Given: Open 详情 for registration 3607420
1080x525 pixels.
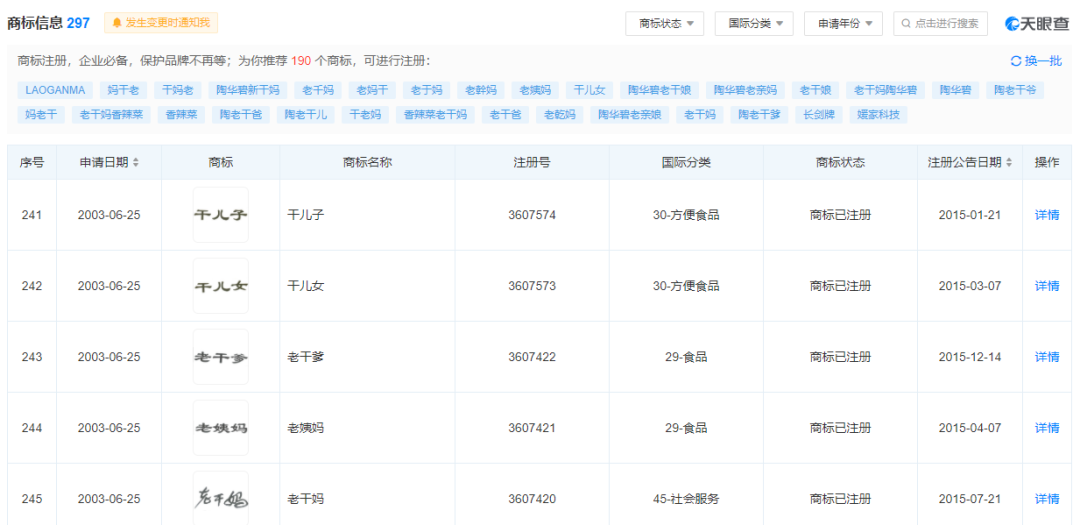Looking at the screenshot, I should pyautogui.click(x=1047, y=499).
